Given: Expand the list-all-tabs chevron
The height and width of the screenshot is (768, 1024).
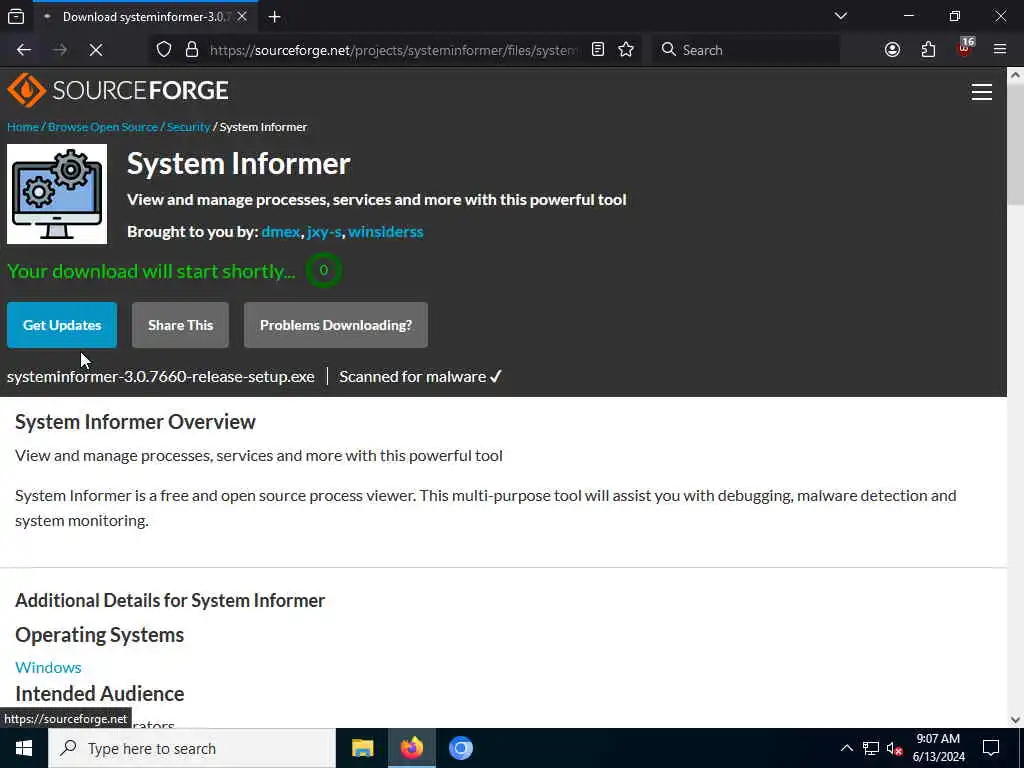Looking at the screenshot, I should 840,16.
